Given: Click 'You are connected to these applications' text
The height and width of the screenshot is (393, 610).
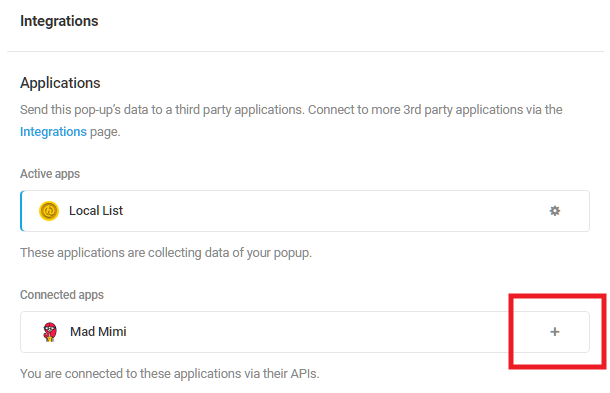Looking at the screenshot, I should click(170, 374).
